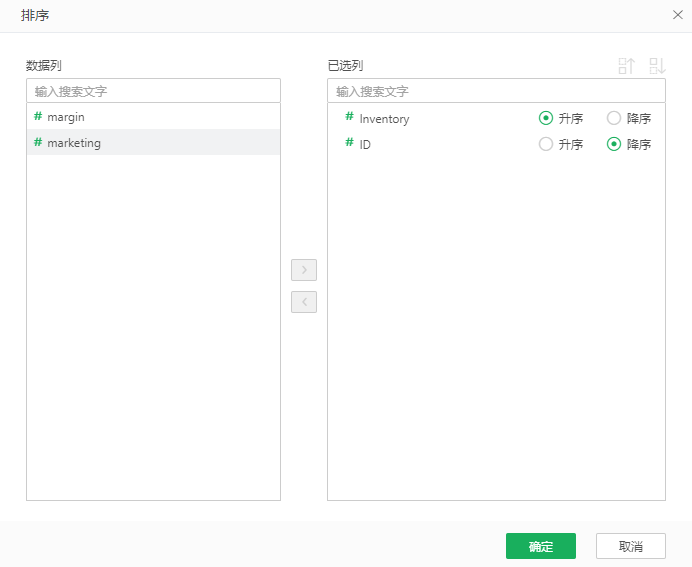
Task: Add selected column with right arrow button
Action: tap(304, 270)
